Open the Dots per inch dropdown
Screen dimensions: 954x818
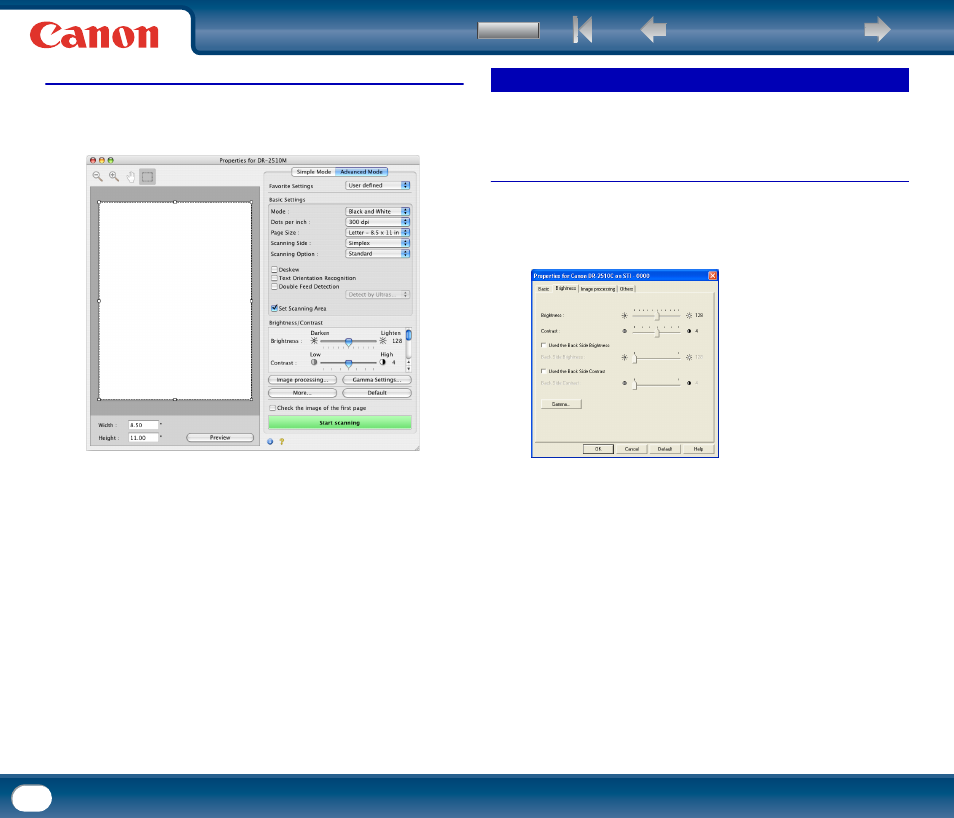pyautogui.click(x=378, y=222)
